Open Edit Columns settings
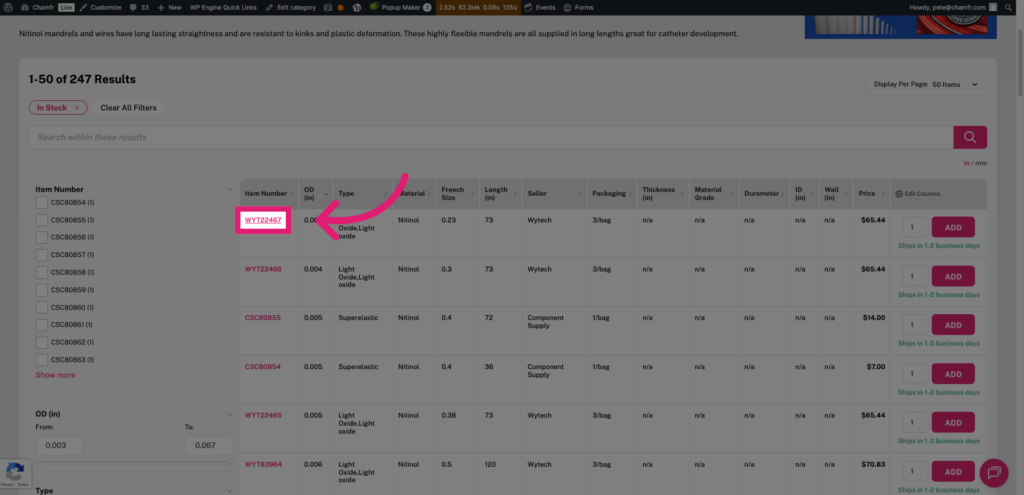 coord(918,194)
